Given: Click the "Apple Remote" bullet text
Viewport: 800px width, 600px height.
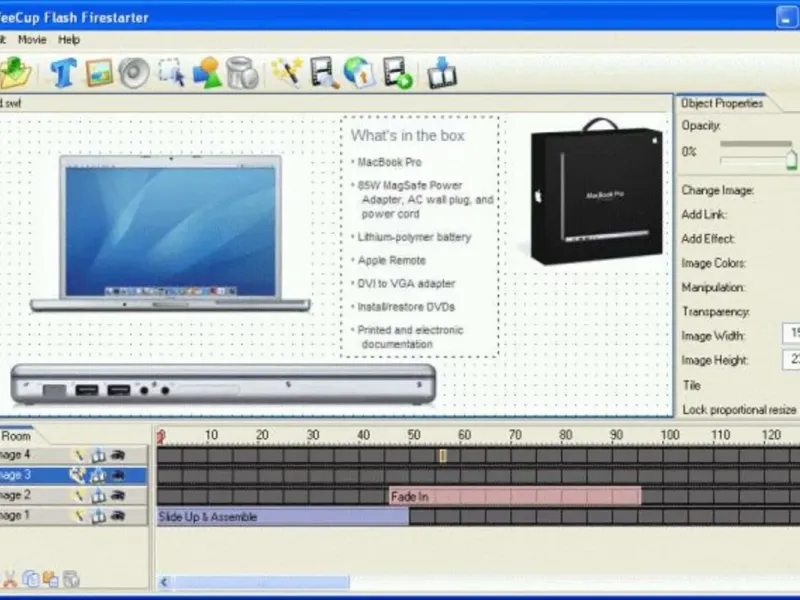Looking at the screenshot, I should pyautogui.click(x=391, y=261).
